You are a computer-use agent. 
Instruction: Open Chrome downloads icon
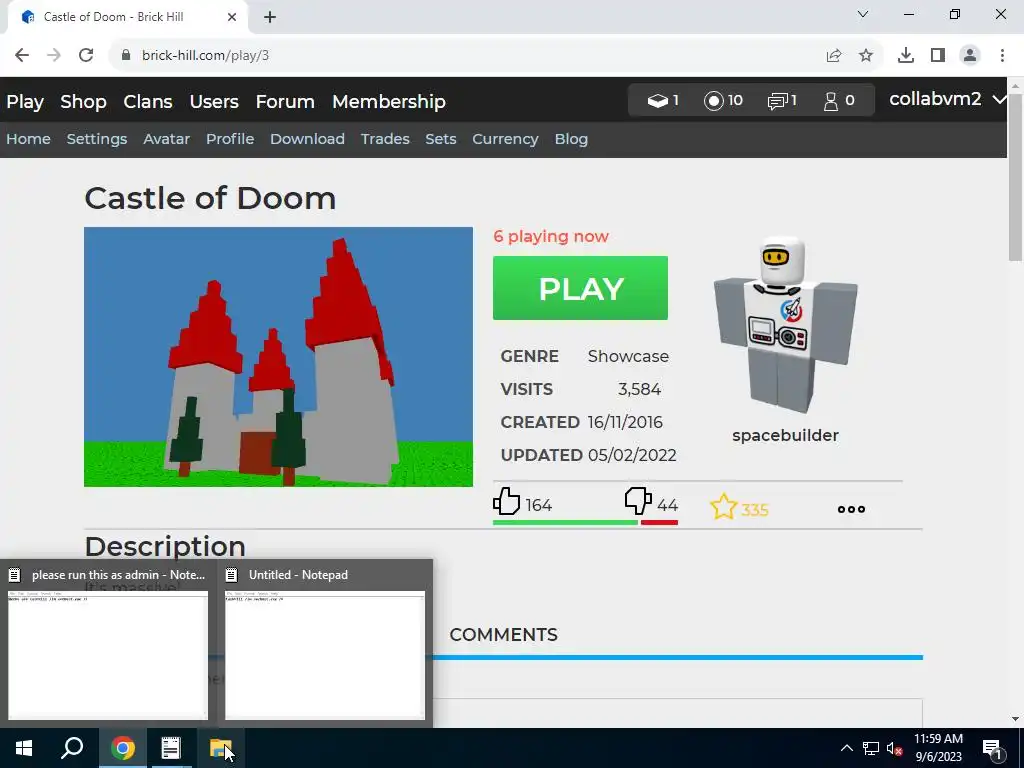click(905, 56)
